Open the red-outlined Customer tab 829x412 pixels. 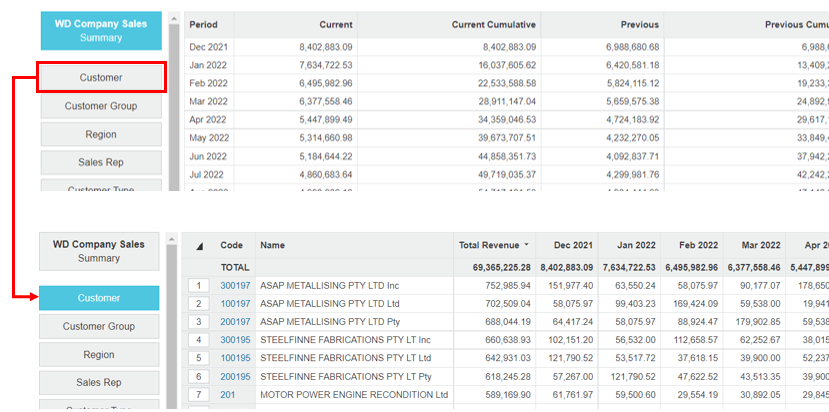point(100,77)
